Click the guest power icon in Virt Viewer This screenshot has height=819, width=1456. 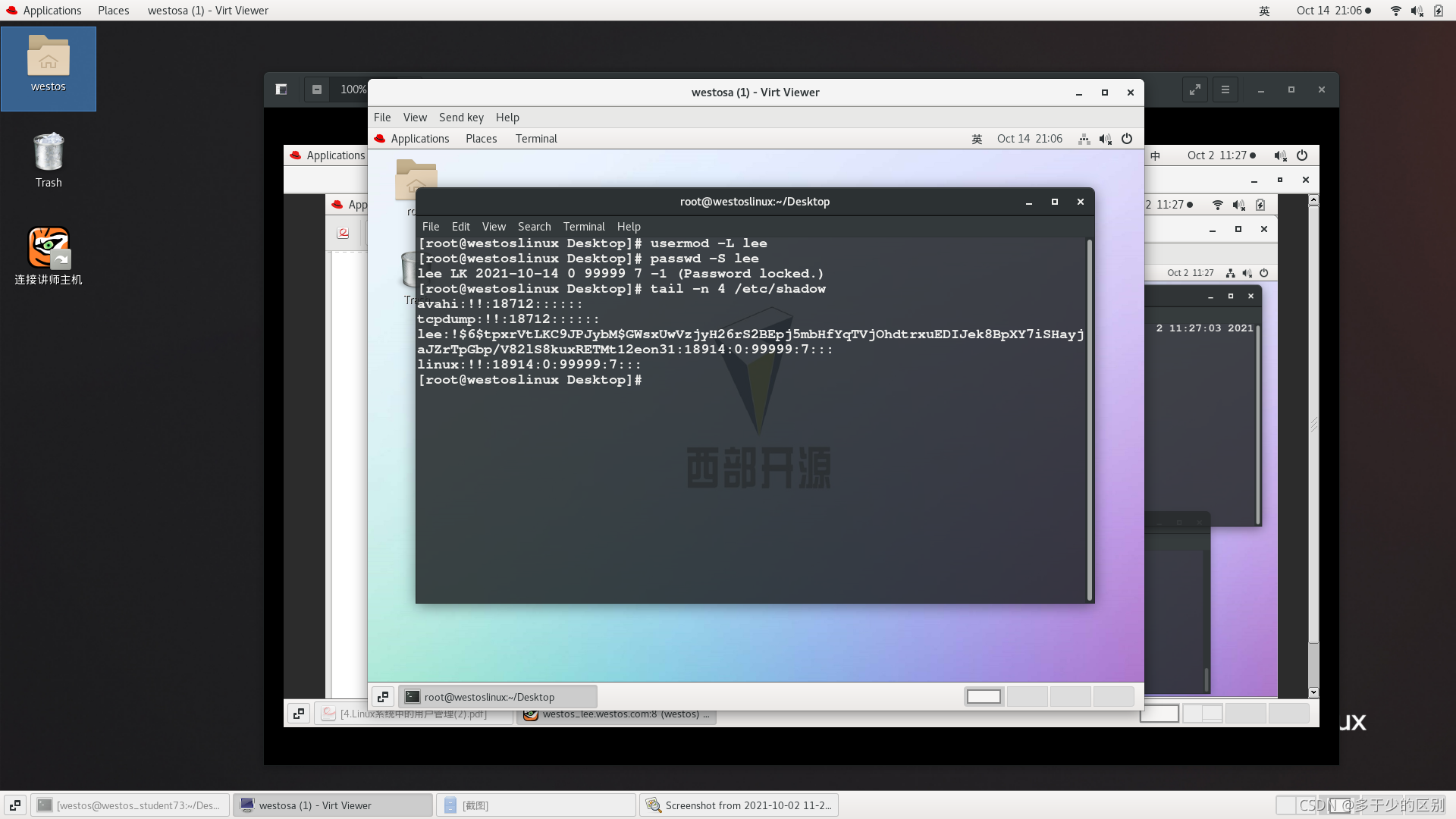point(1127,139)
